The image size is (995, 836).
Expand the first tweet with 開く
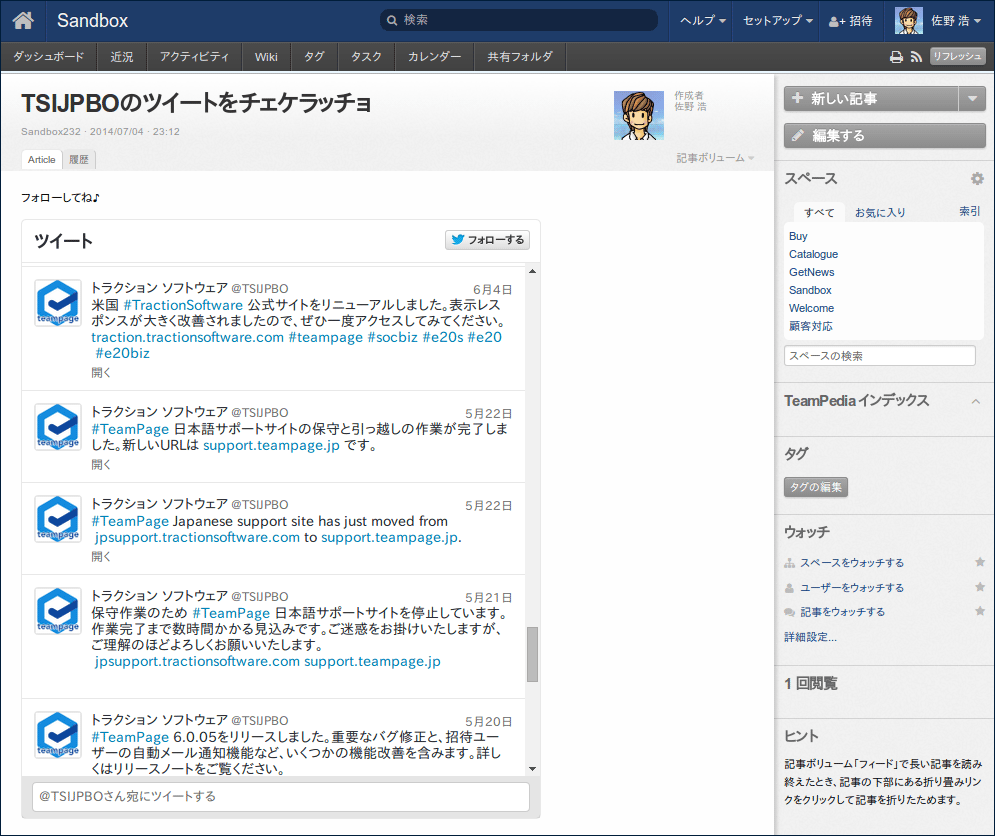[101, 373]
